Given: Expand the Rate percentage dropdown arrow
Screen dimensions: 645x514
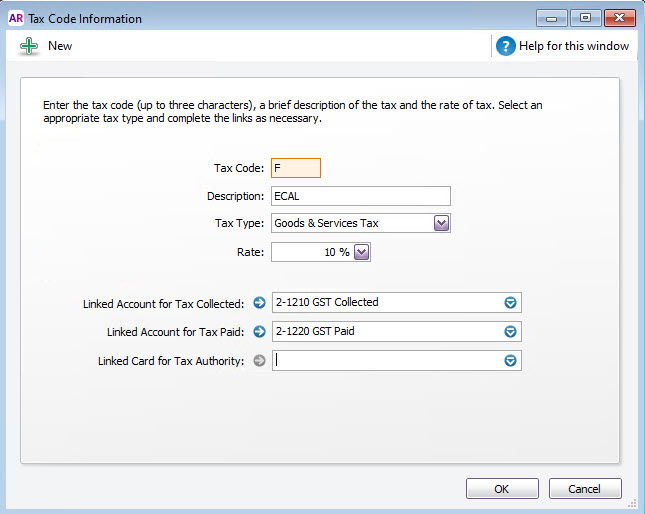Looking at the screenshot, I should (362, 252).
